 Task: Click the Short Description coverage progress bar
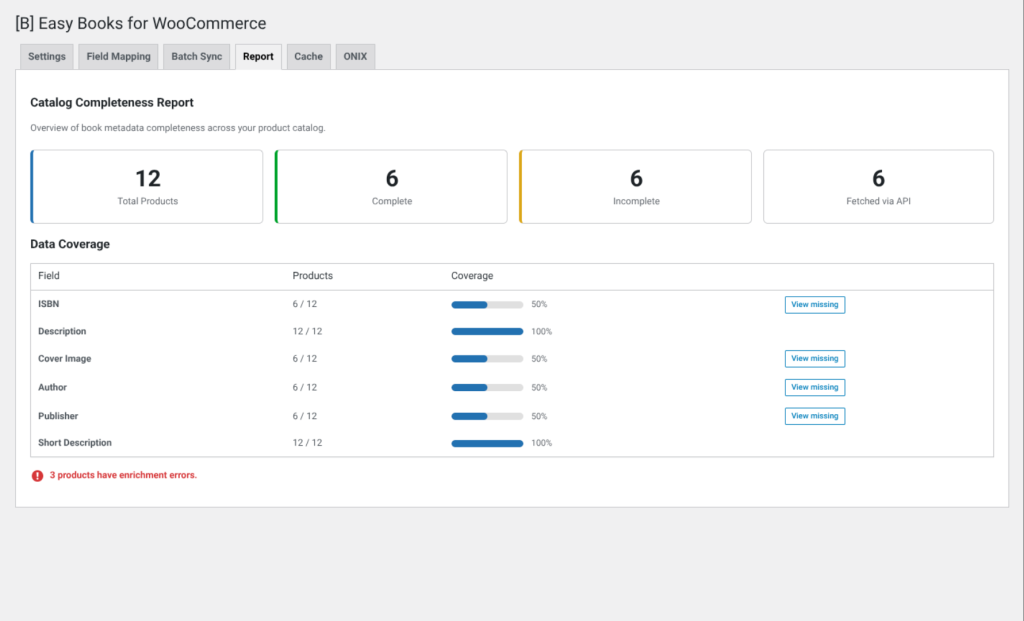[487, 443]
